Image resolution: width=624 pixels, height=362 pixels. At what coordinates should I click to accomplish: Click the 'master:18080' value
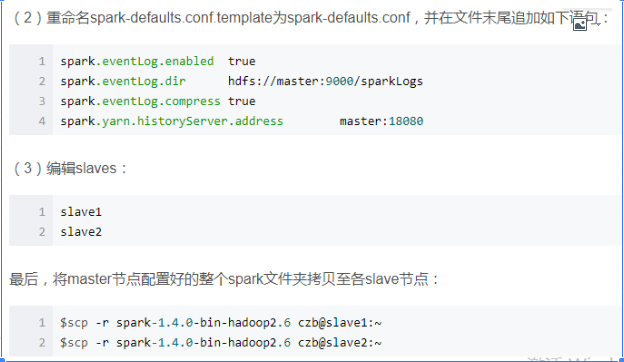click(381, 121)
